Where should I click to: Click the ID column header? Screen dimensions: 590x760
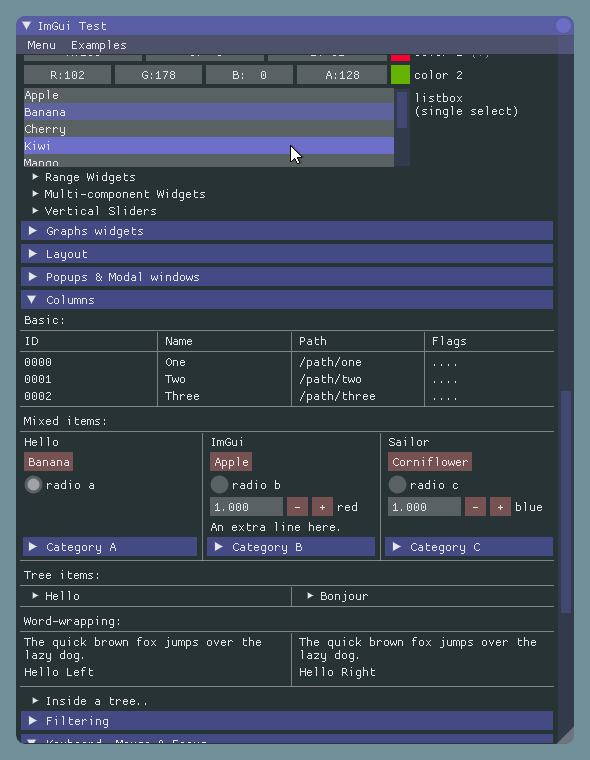coord(32,341)
